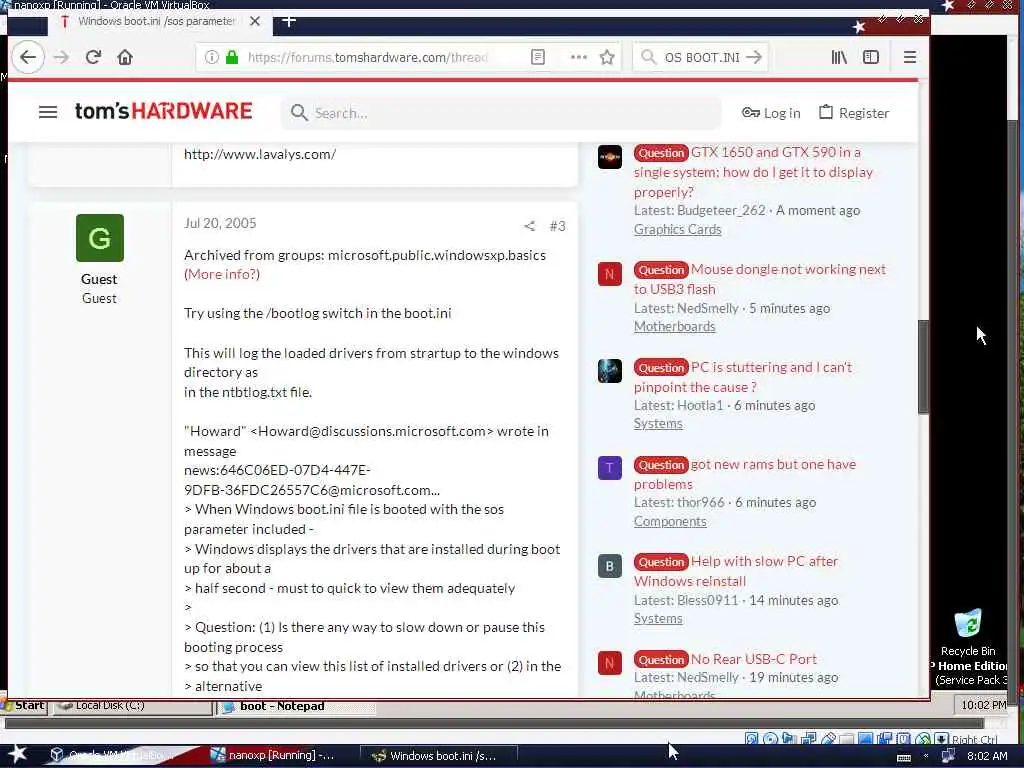The image size is (1024, 768).
Task: Open Help with slow PC question
Action: click(x=736, y=571)
